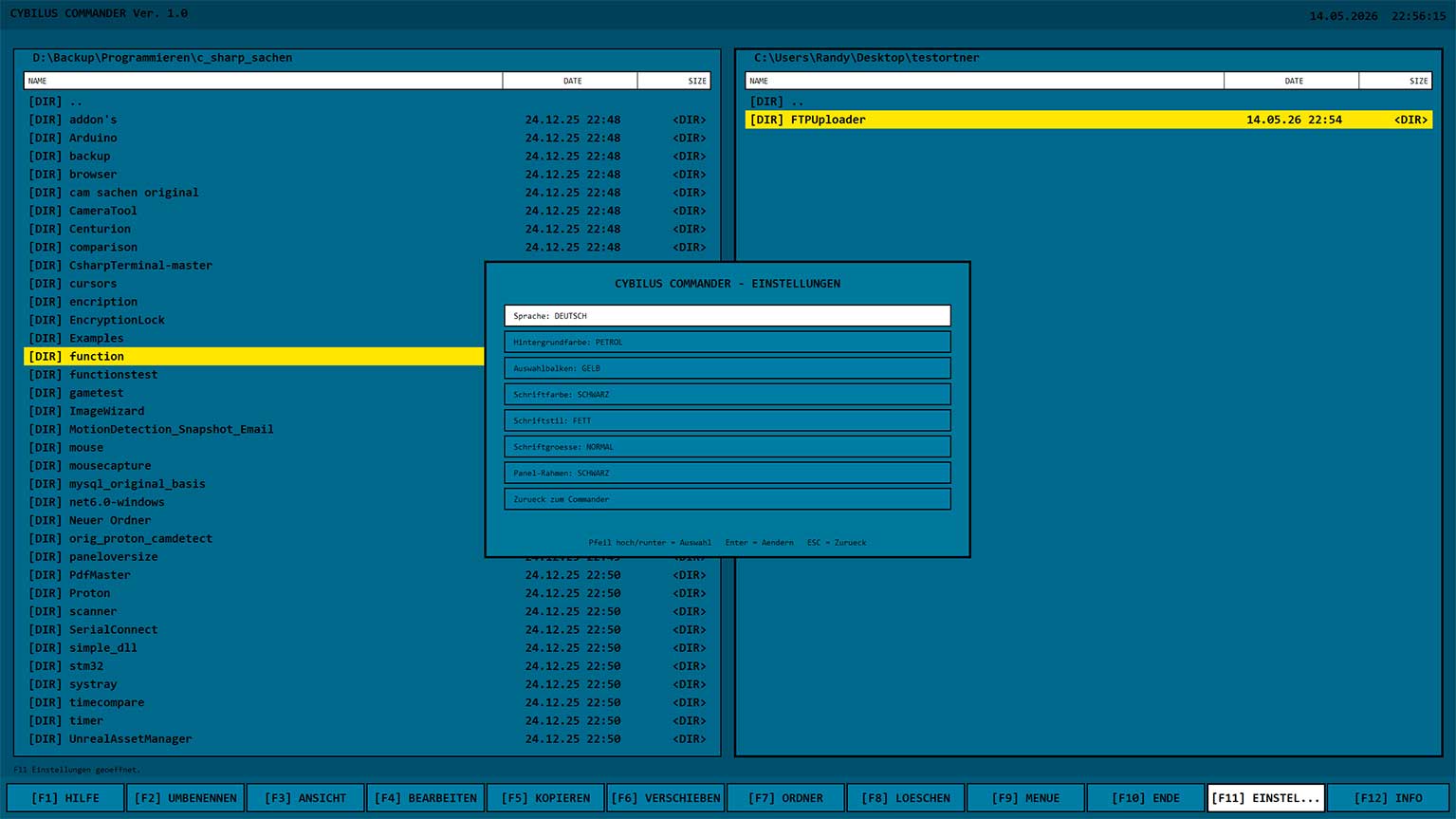Pick the Schriftgroesse: NORMAL setting
1456x819 pixels.
pos(728,446)
